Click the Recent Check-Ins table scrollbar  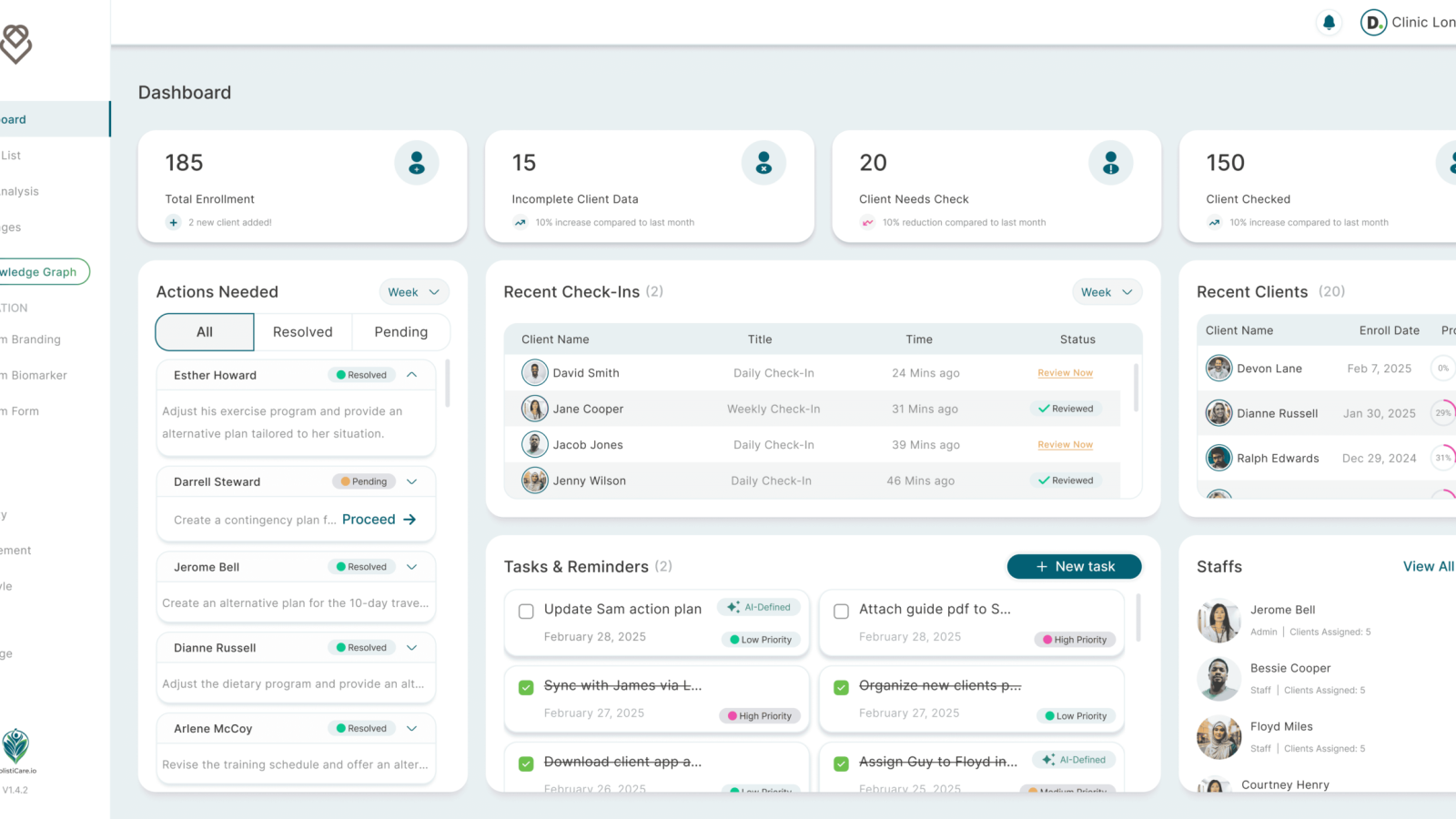[x=1136, y=388]
